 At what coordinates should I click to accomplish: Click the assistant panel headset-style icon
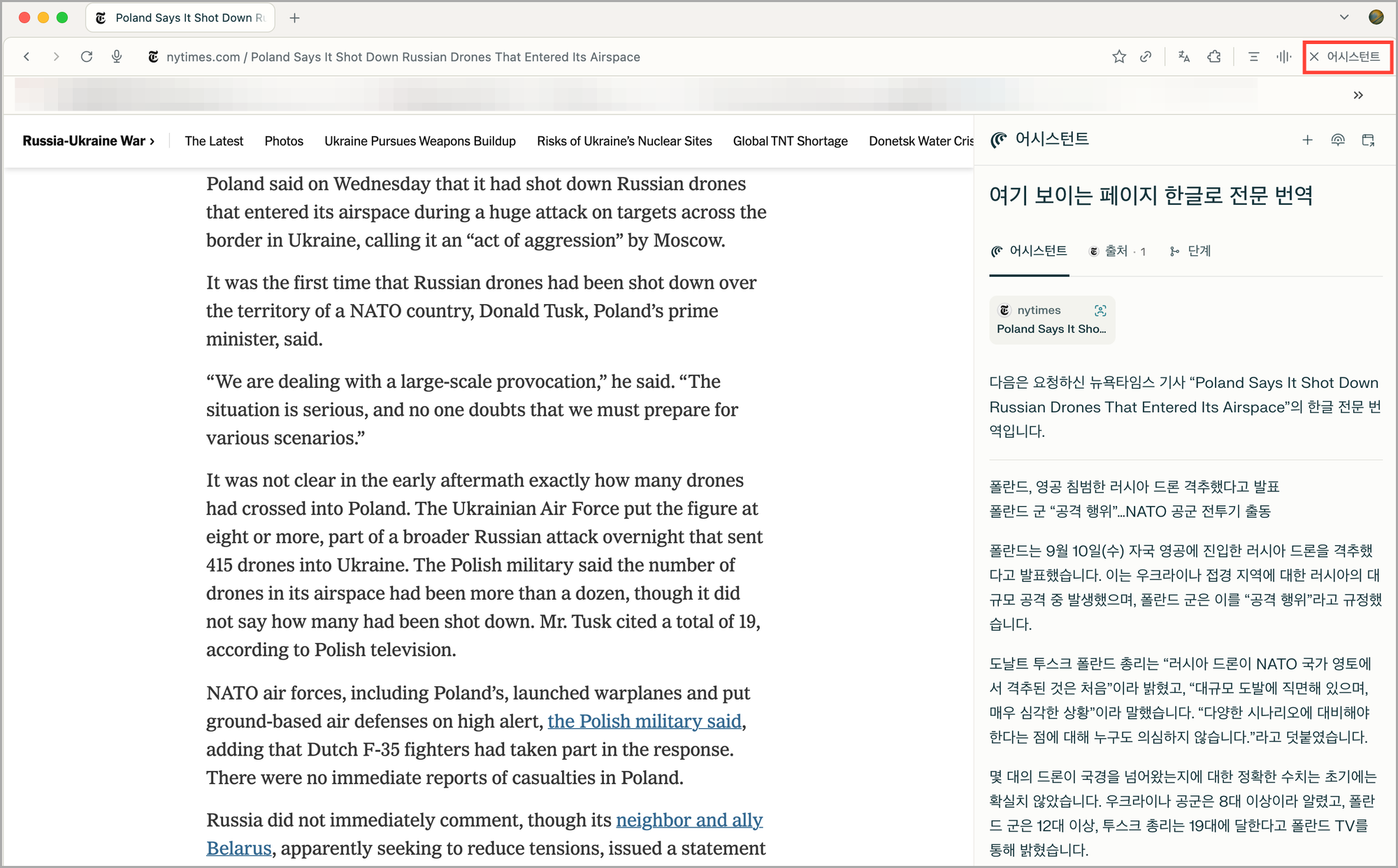tap(1338, 140)
